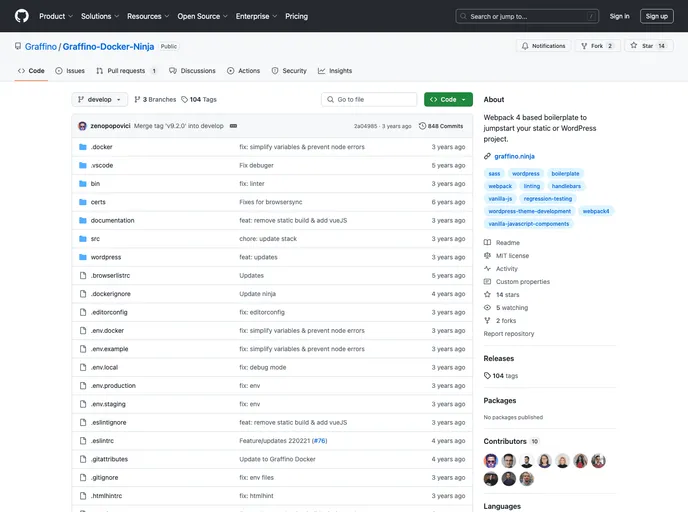Switch to the Actions tab
Image resolution: width=688 pixels, height=512 pixels.
pos(244,71)
